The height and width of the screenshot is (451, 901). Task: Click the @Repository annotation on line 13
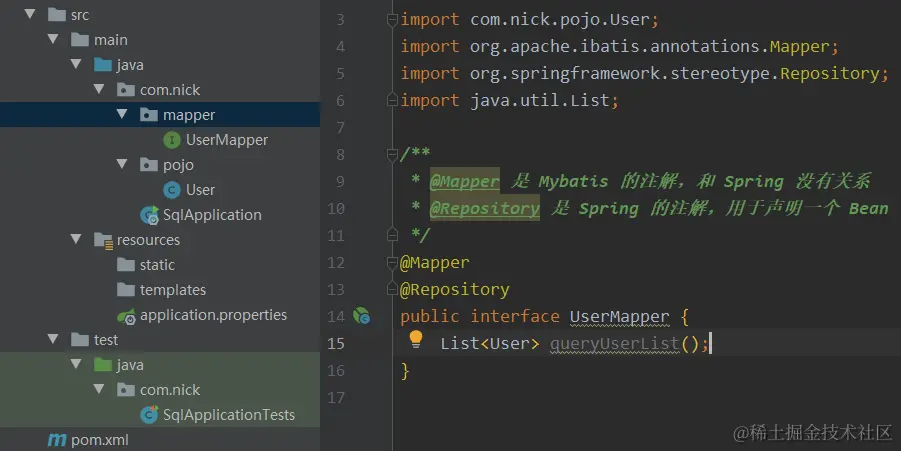click(x=455, y=289)
